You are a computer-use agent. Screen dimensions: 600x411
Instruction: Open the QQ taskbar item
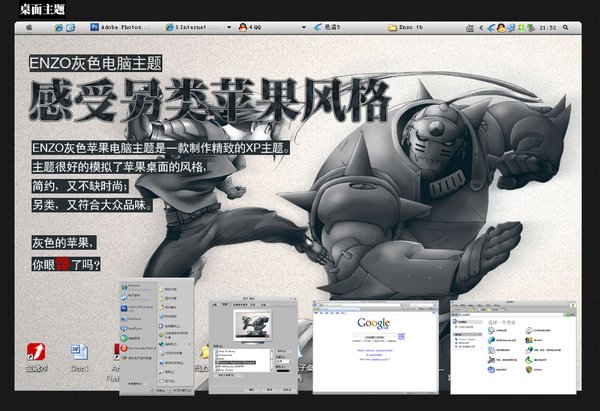260,29
